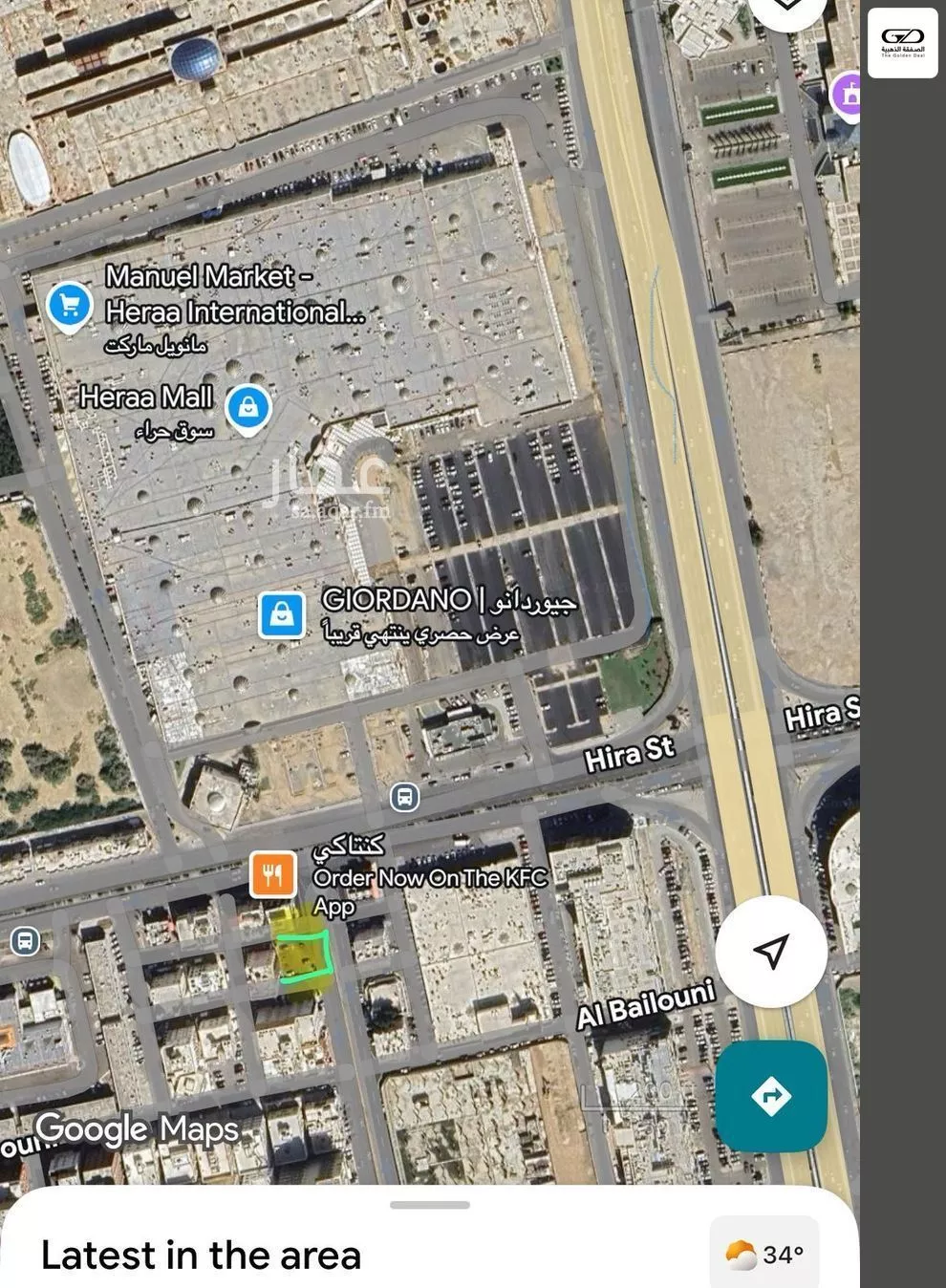Viewport: 946px width, 1288px height.
Task: Tap the Heraa Mall label text
Action: point(146,397)
